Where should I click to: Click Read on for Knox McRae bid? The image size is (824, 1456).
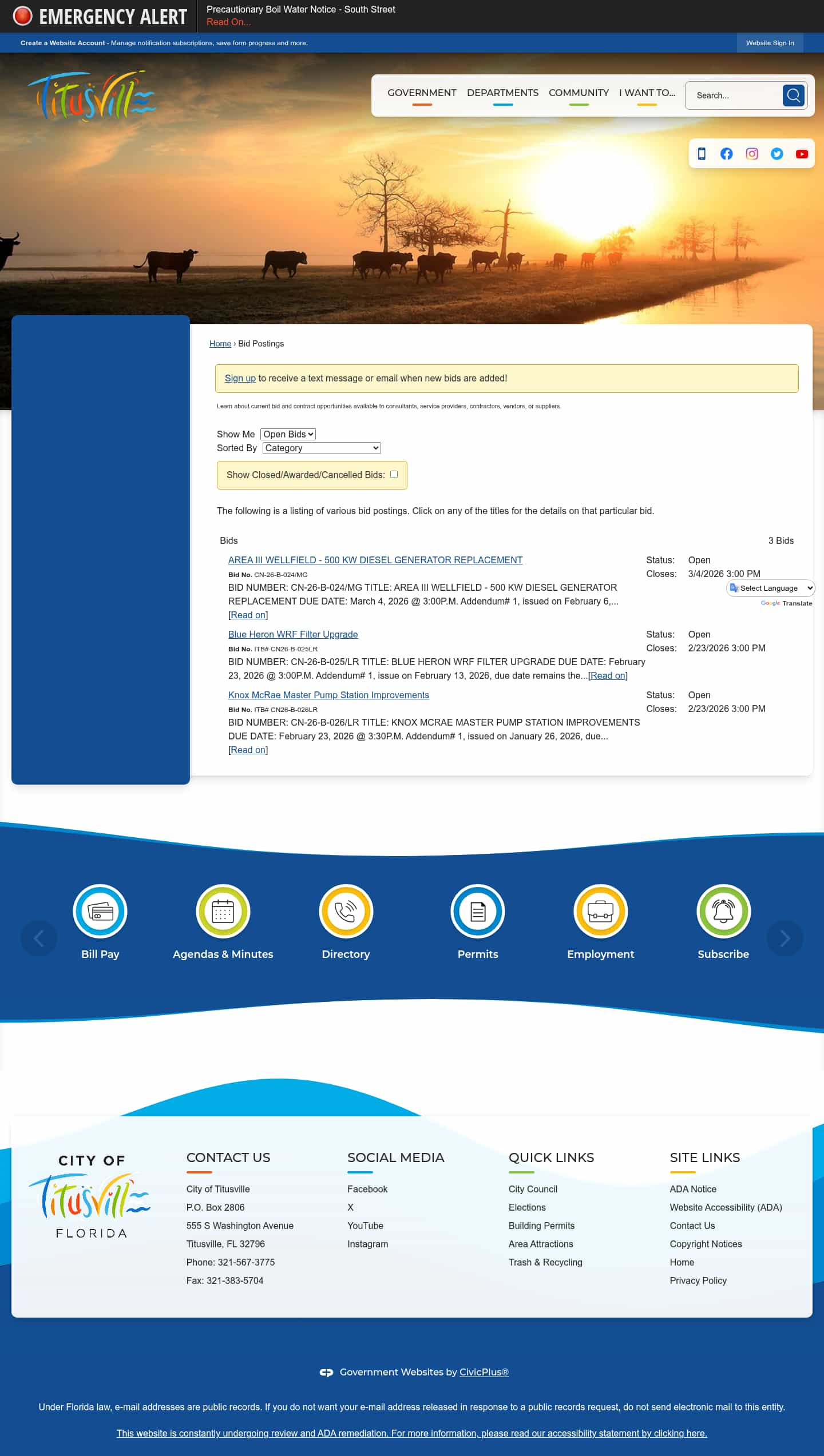tap(248, 750)
